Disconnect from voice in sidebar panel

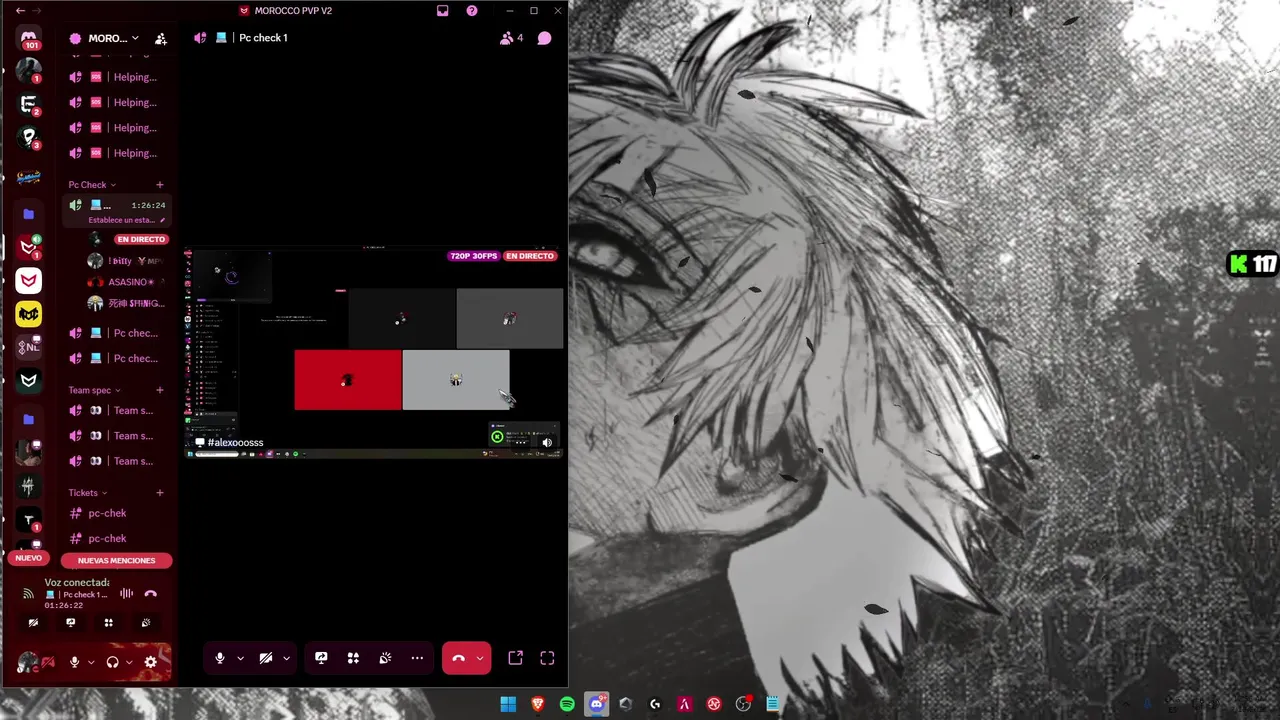[x=150, y=594]
